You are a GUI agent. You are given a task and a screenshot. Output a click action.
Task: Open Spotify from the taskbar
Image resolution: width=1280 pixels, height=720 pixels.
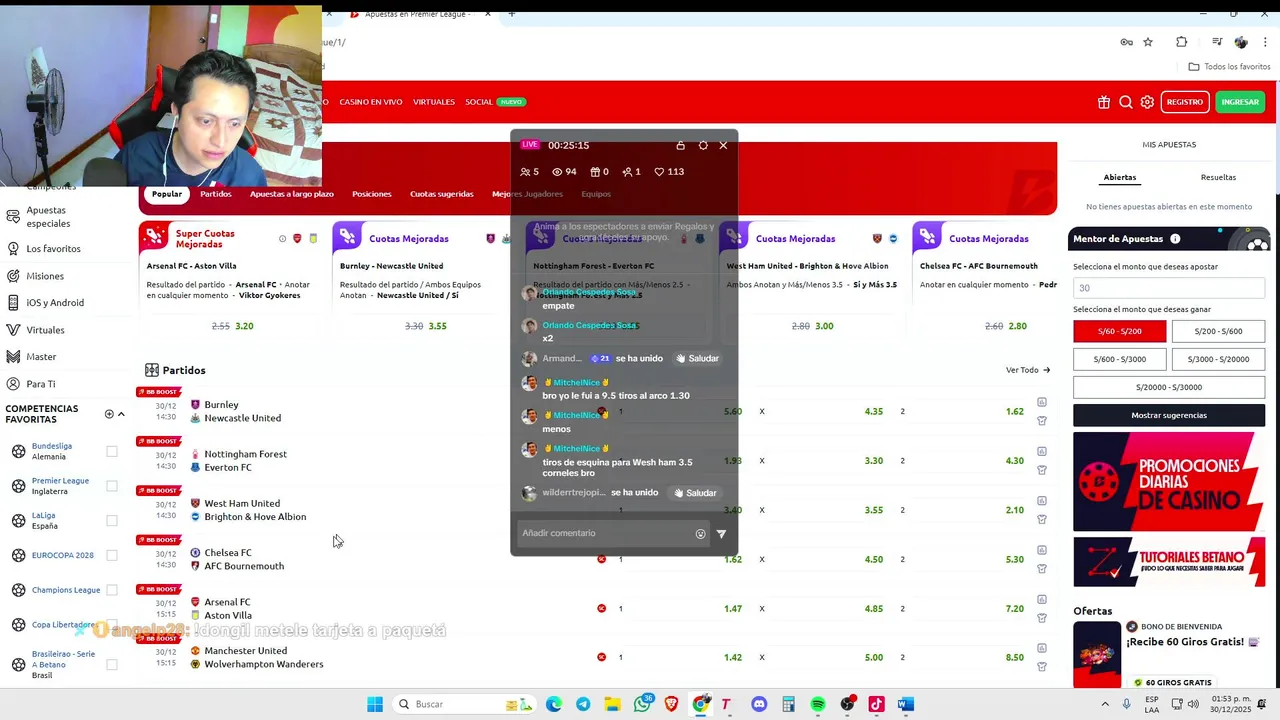[818, 704]
